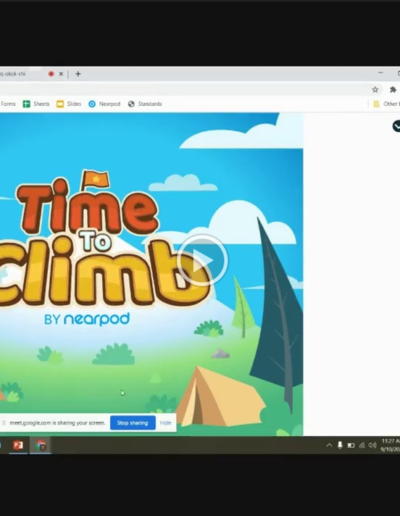The image size is (400, 516).
Task: Open the taskbar clock
Action: pyautogui.click(x=390, y=445)
